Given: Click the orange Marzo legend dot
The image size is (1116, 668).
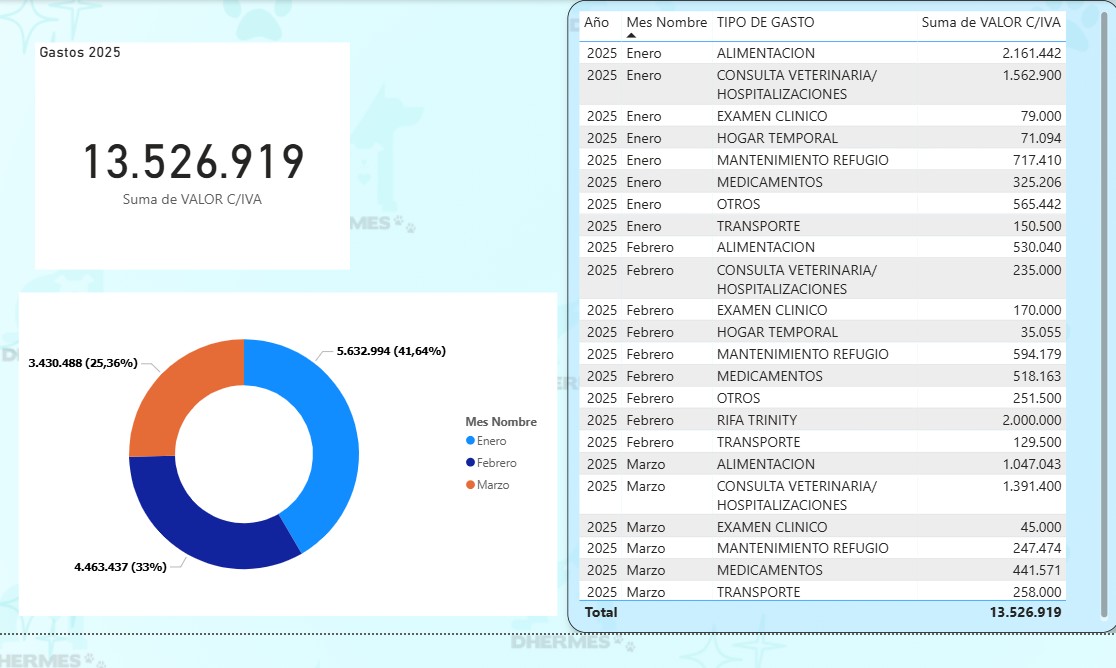Looking at the screenshot, I should (470, 485).
